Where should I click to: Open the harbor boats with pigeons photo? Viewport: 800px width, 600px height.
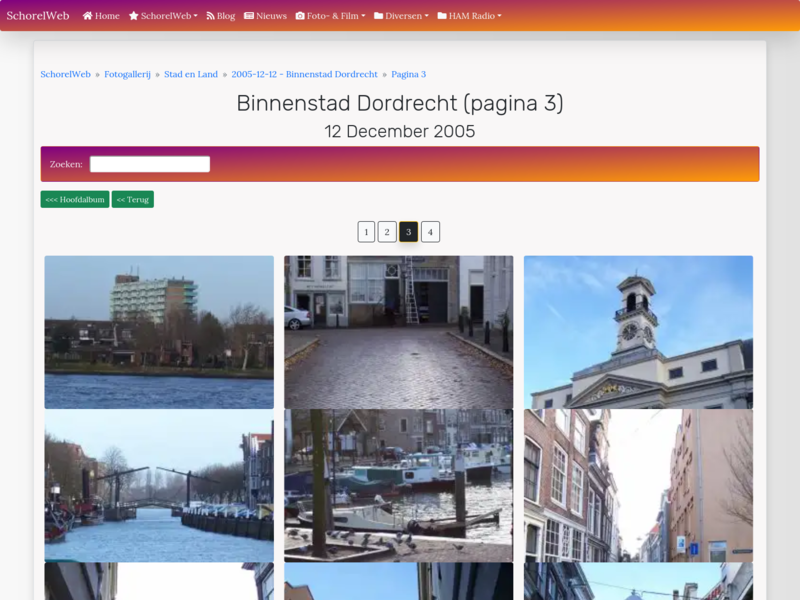(x=398, y=485)
